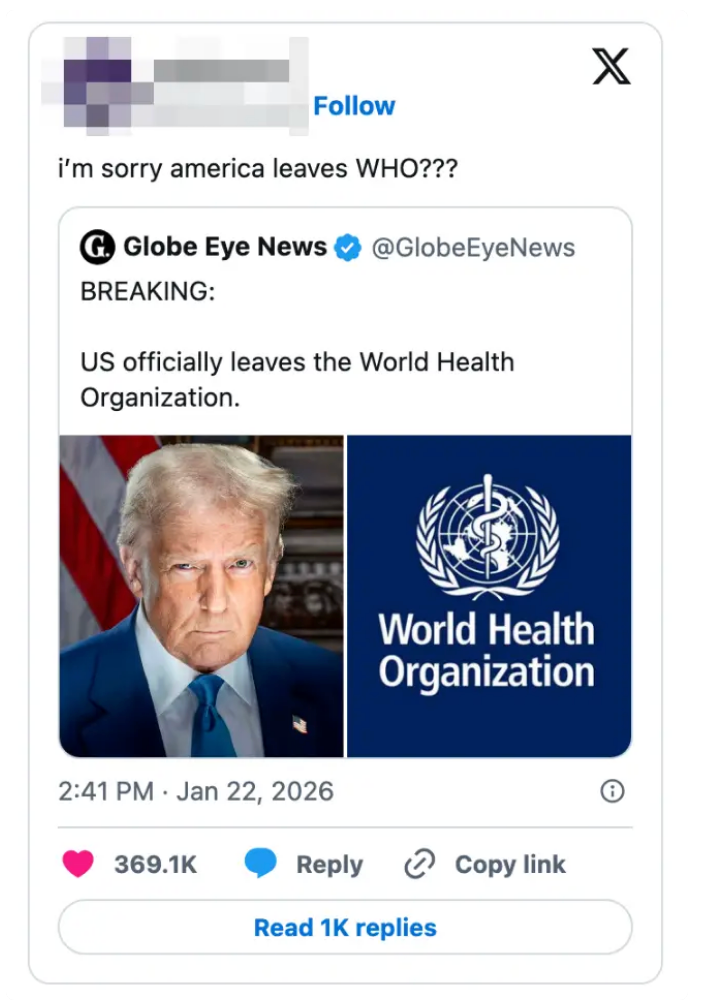
Task: Click the Copy link chain icon
Action: (420, 862)
